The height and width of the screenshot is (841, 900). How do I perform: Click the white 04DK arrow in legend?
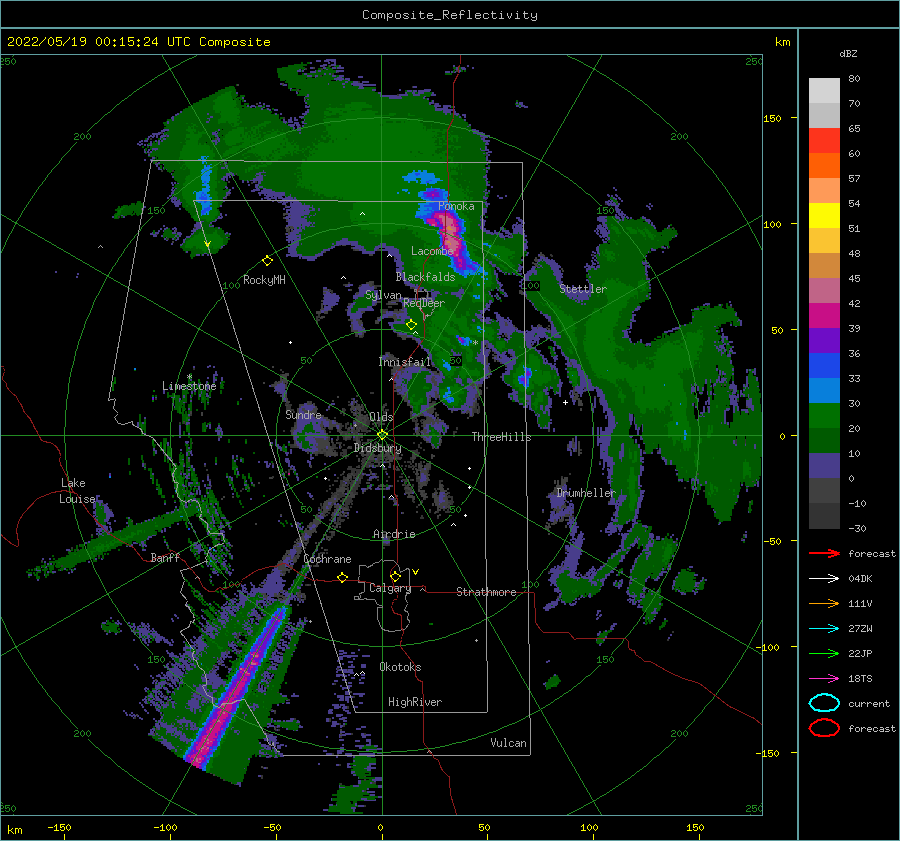click(x=824, y=579)
